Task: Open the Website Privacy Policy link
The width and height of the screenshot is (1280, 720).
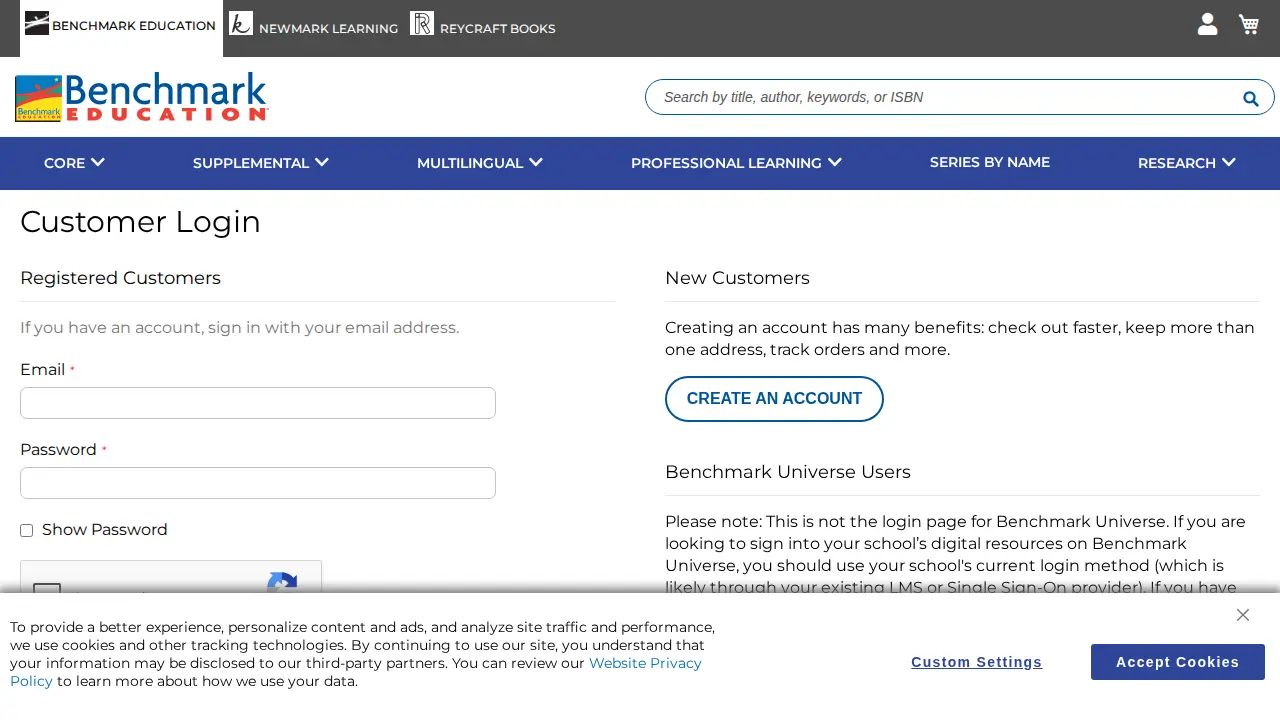Action: coord(356,672)
